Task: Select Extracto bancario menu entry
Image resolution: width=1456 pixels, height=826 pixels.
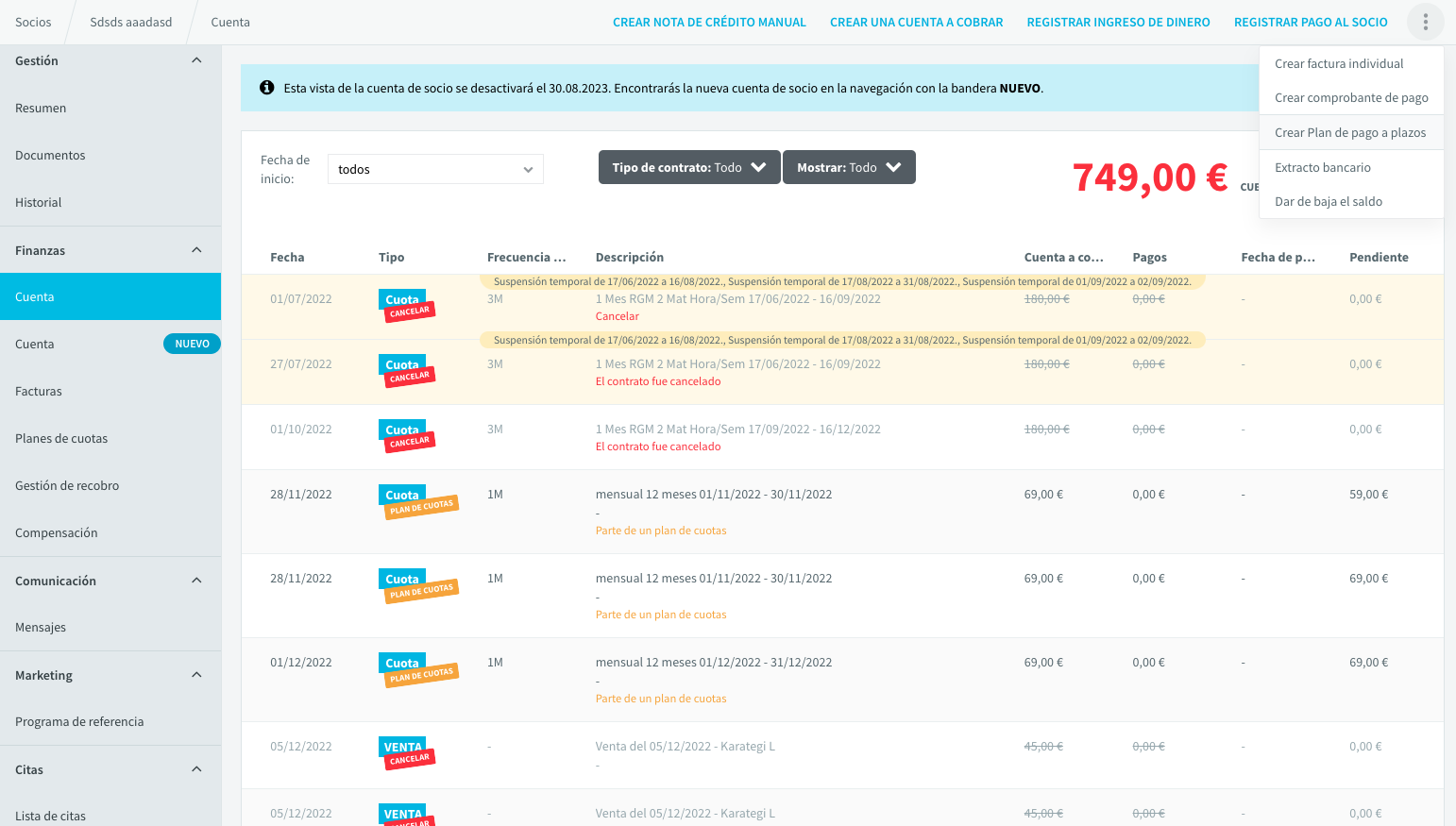Action: [1351, 167]
